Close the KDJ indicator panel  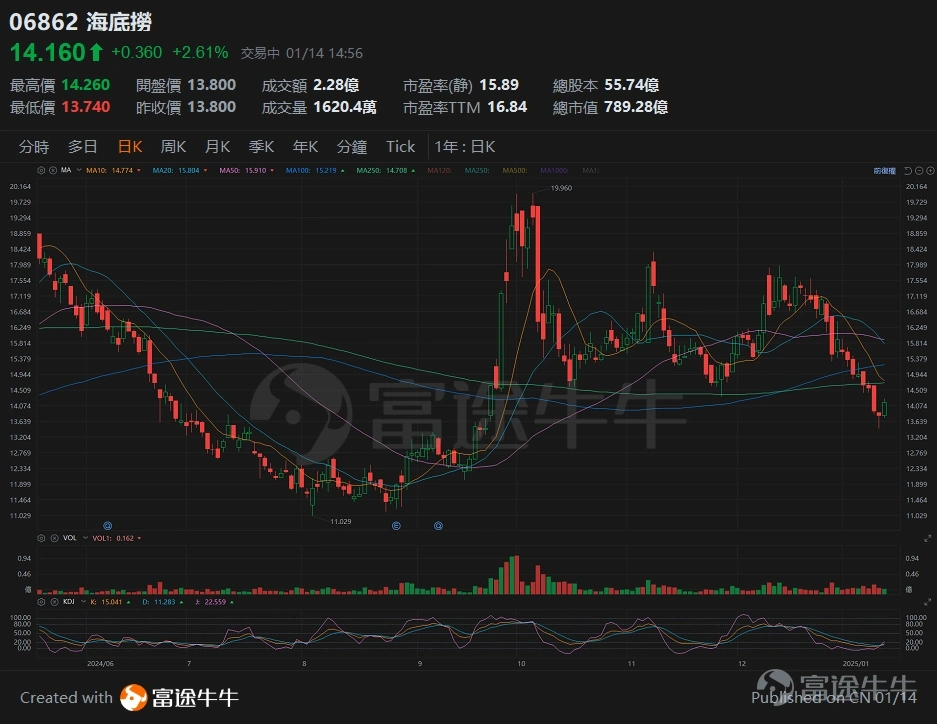tap(54, 602)
